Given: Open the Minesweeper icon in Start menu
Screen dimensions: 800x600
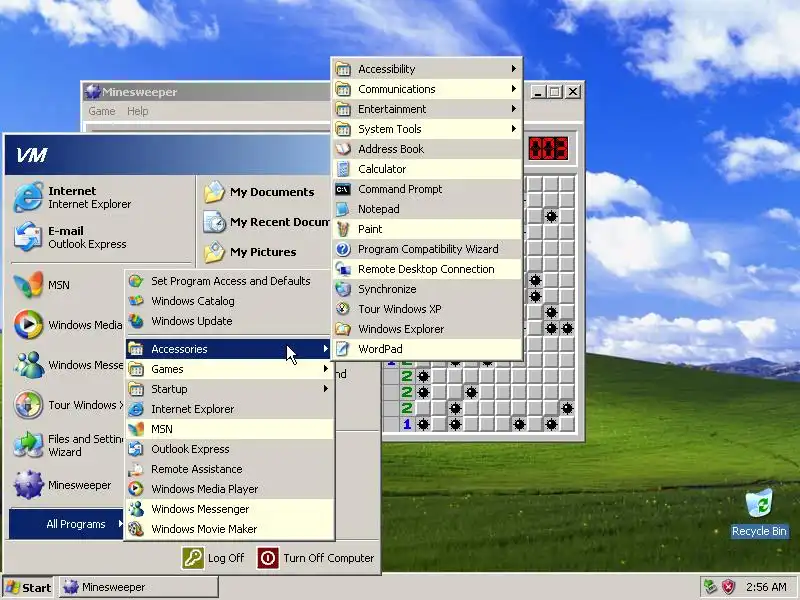Looking at the screenshot, I should pyautogui.click(x=28, y=485).
